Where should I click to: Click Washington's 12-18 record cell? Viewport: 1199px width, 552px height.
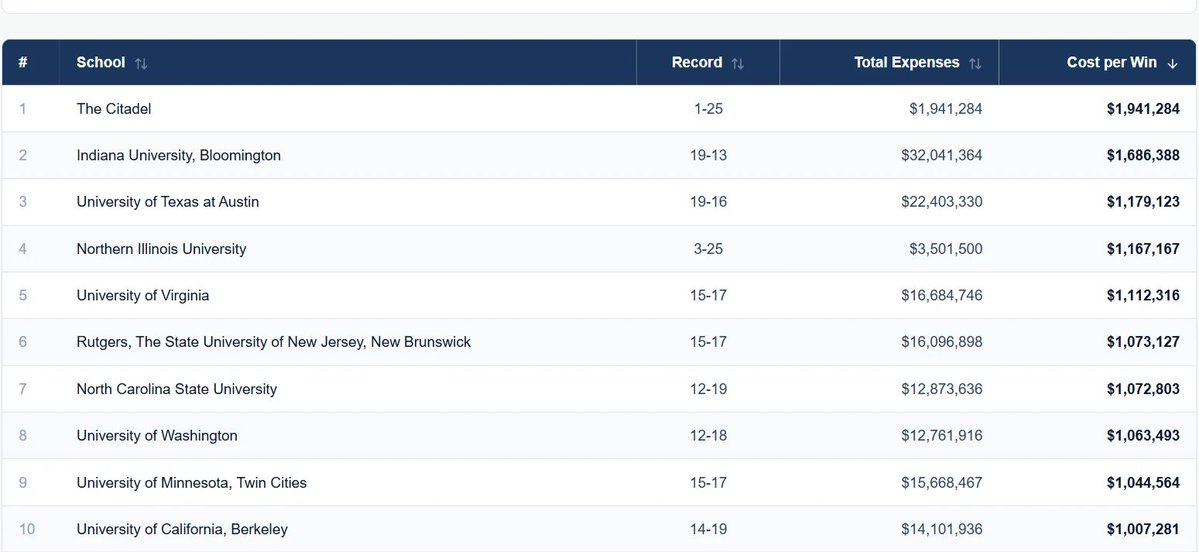point(708,435)
